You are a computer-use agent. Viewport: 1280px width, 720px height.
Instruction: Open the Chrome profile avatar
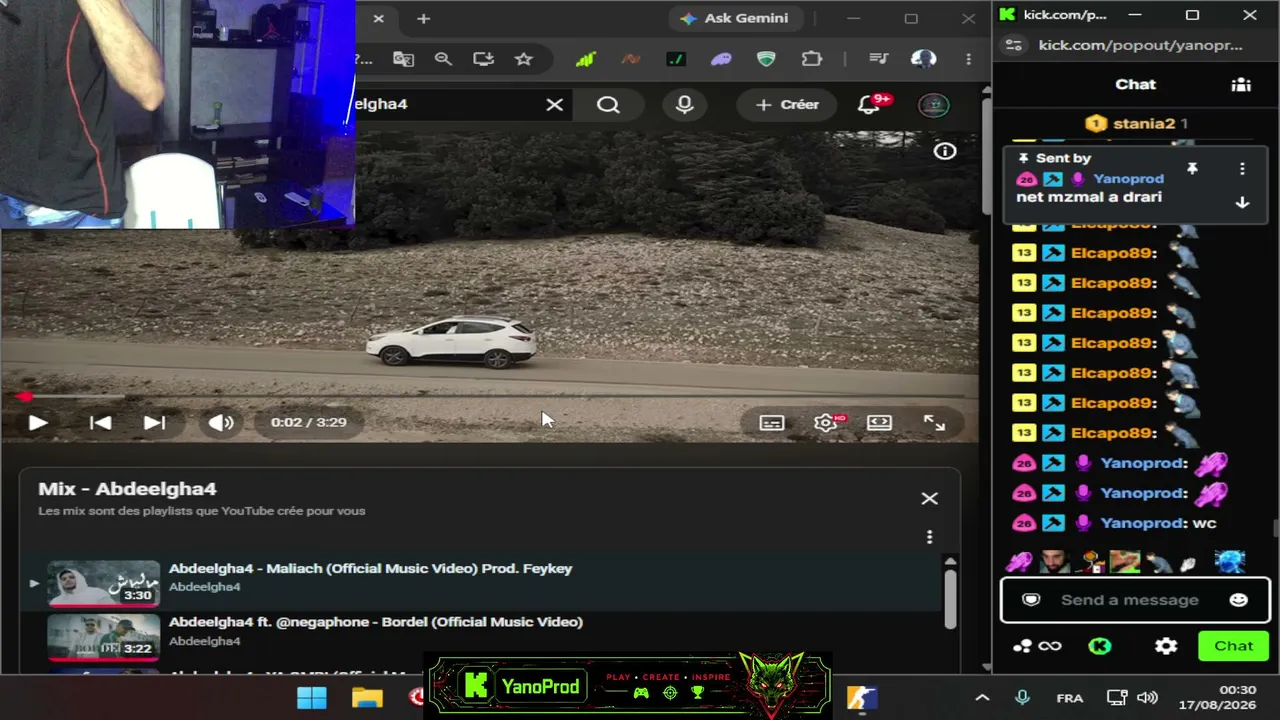pyautogui.click(x=923, y=59)
